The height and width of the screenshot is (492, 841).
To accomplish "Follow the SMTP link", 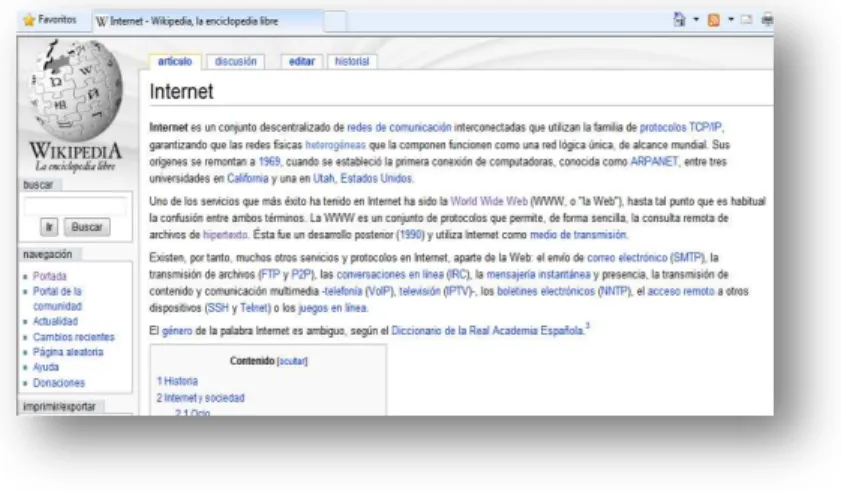I will [687, 258].
